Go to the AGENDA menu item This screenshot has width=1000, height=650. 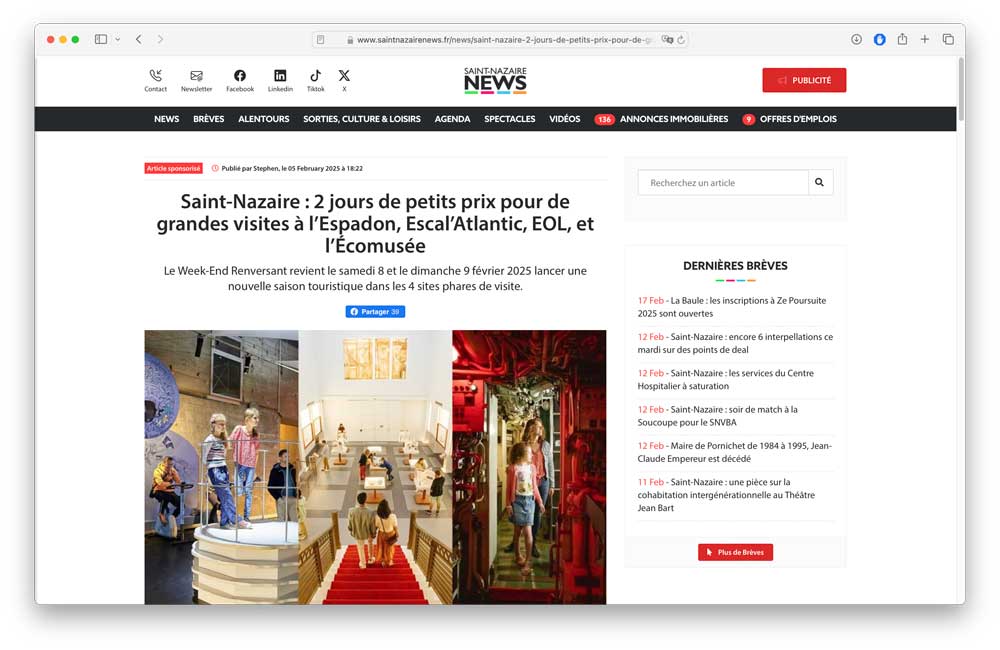click(452, 119)
